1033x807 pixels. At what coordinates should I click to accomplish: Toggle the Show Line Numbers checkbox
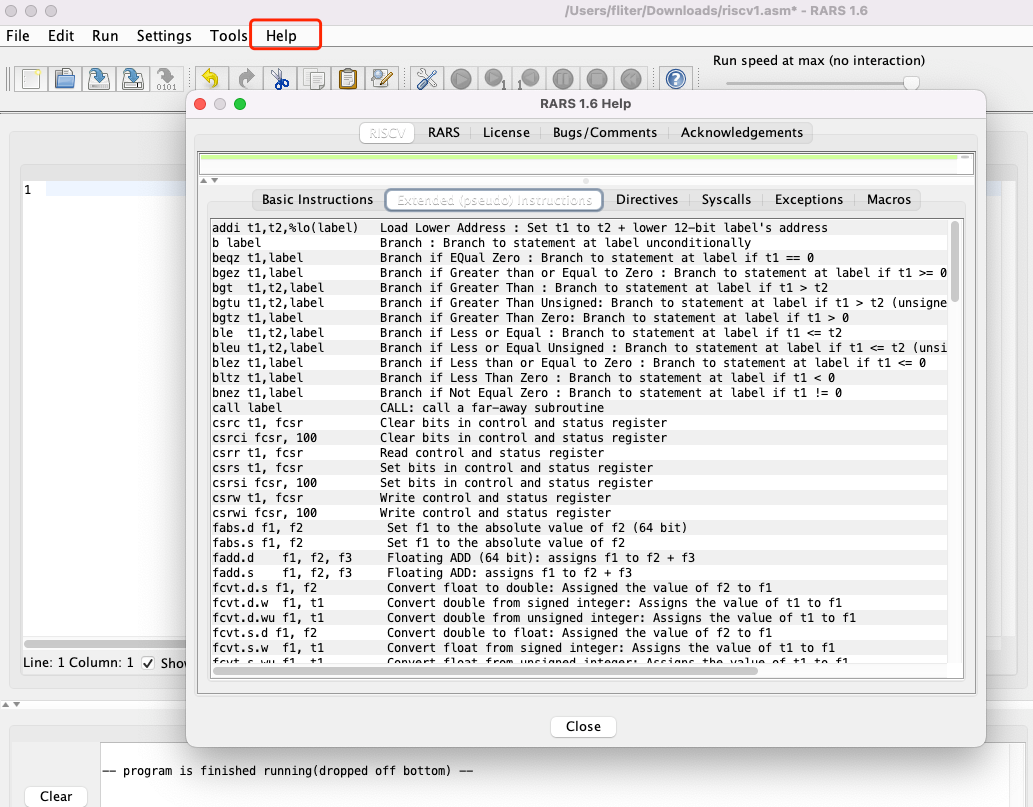pos(148,663)
